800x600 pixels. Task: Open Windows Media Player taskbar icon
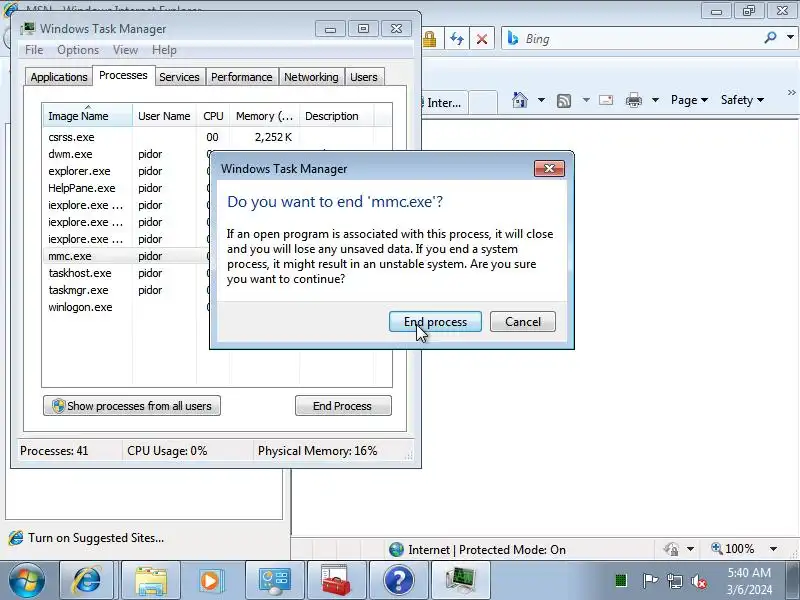(x=211, y=580)
